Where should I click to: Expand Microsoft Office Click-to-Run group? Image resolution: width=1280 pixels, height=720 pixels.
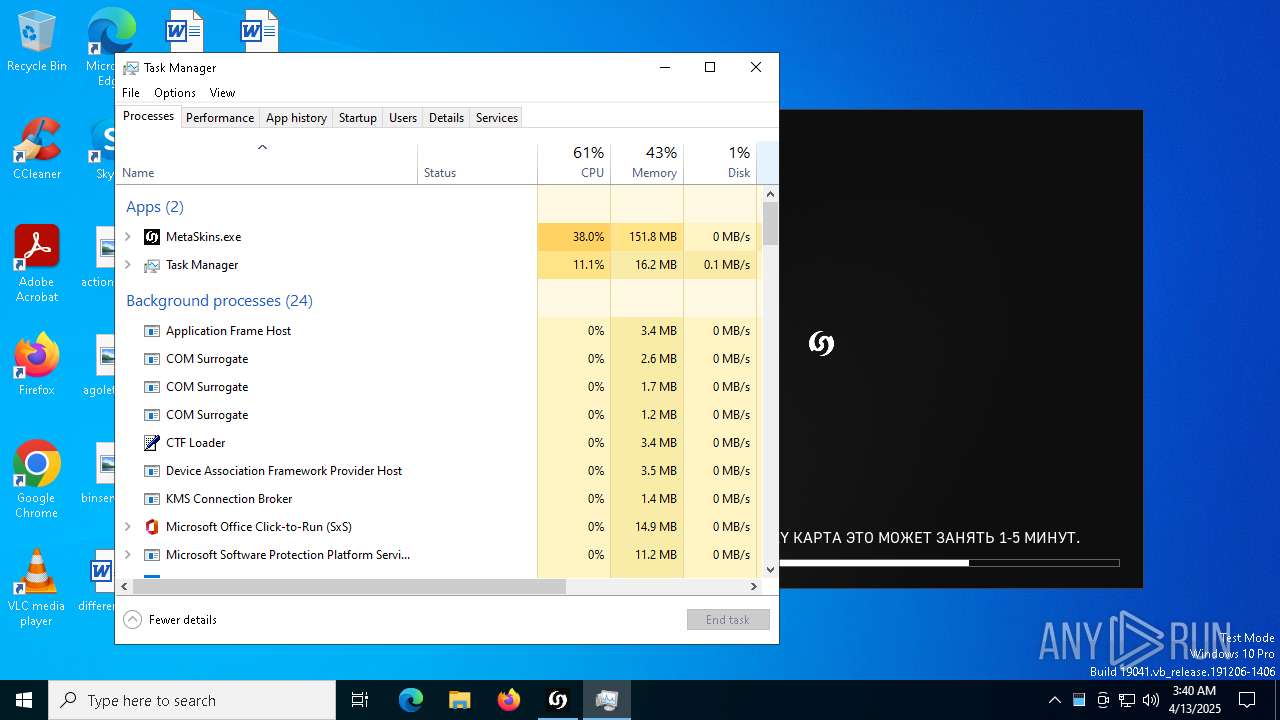click(127, 527)
